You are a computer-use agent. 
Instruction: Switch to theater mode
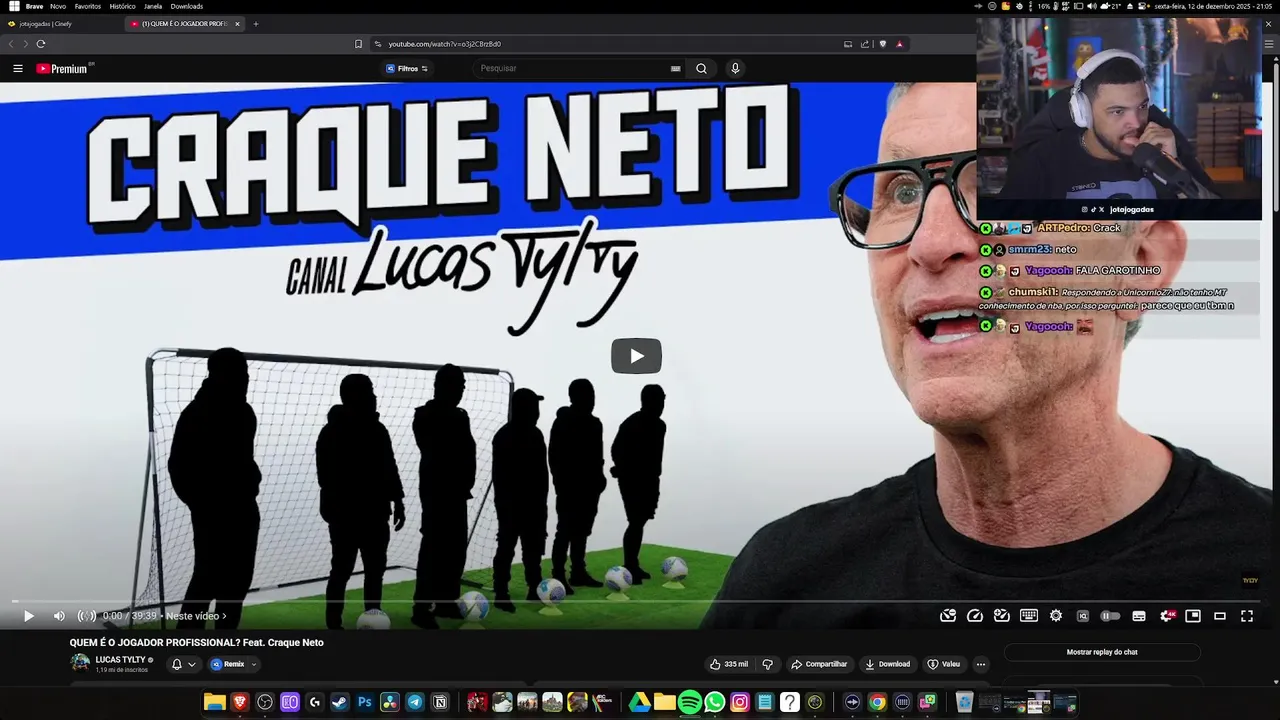(x=1220, y=616)
